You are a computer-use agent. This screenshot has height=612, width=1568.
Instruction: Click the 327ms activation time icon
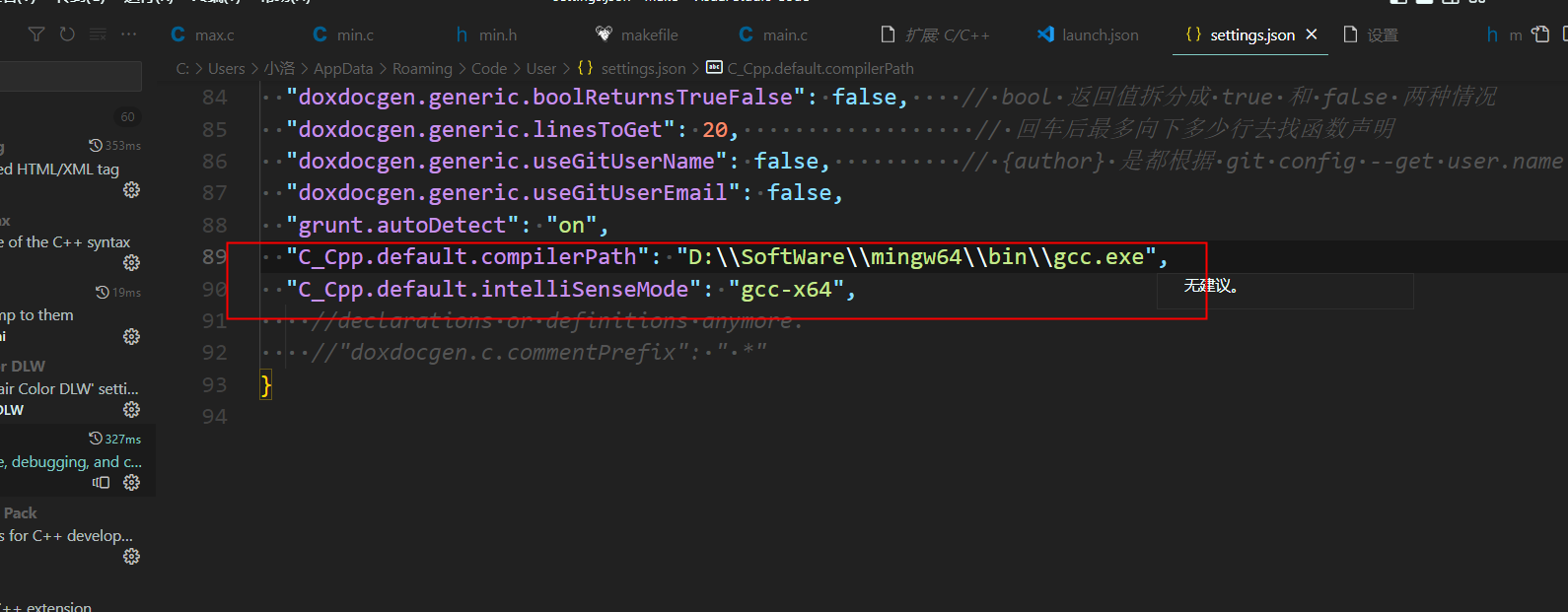pyautogui.click(x=96, y=439)
